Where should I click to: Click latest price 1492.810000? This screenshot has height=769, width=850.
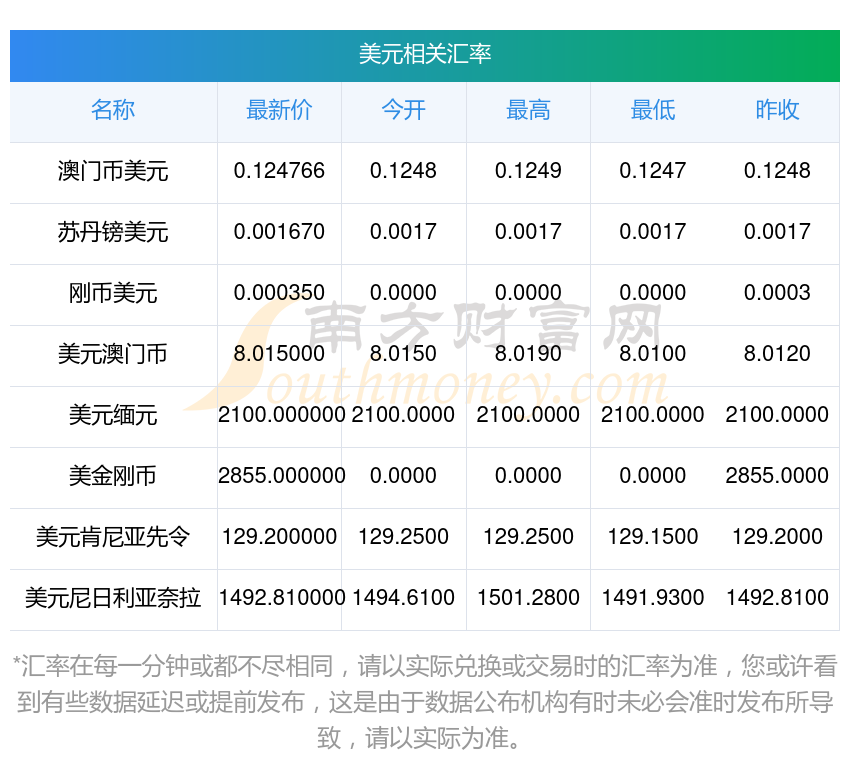[x=281, y=597]
